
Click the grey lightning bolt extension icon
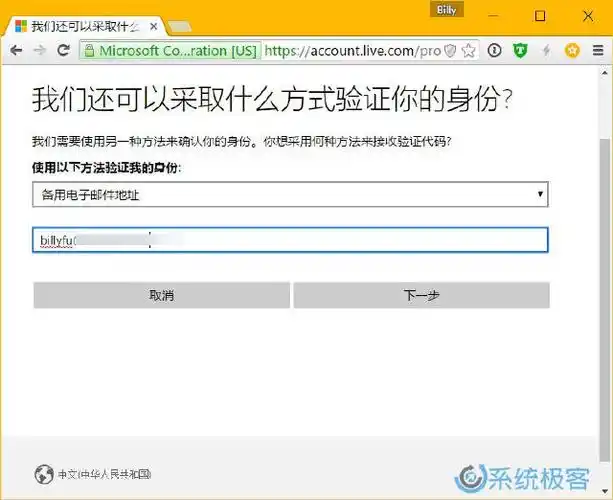(547, 50)
